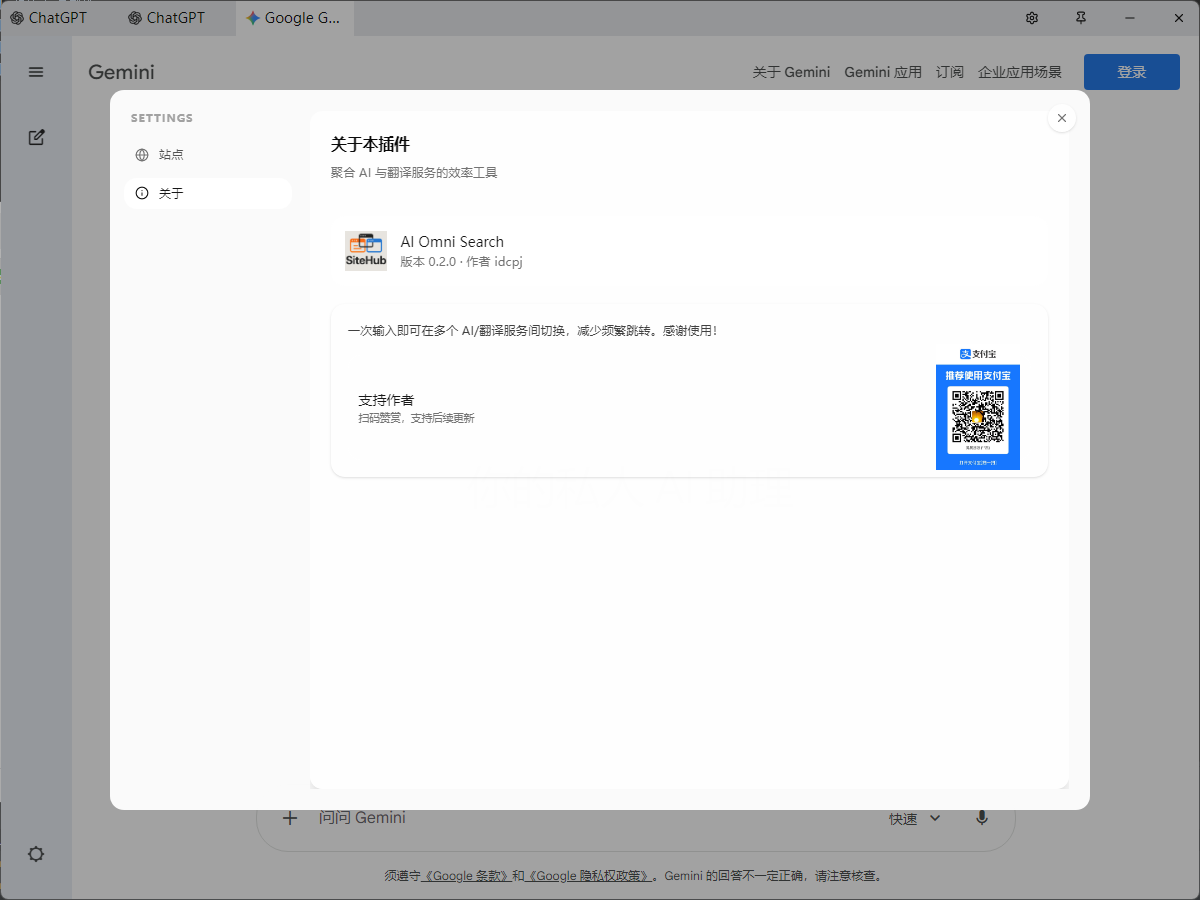Open the 站点 settings section
Screen dimensions: 1200x900
point(208,155)
